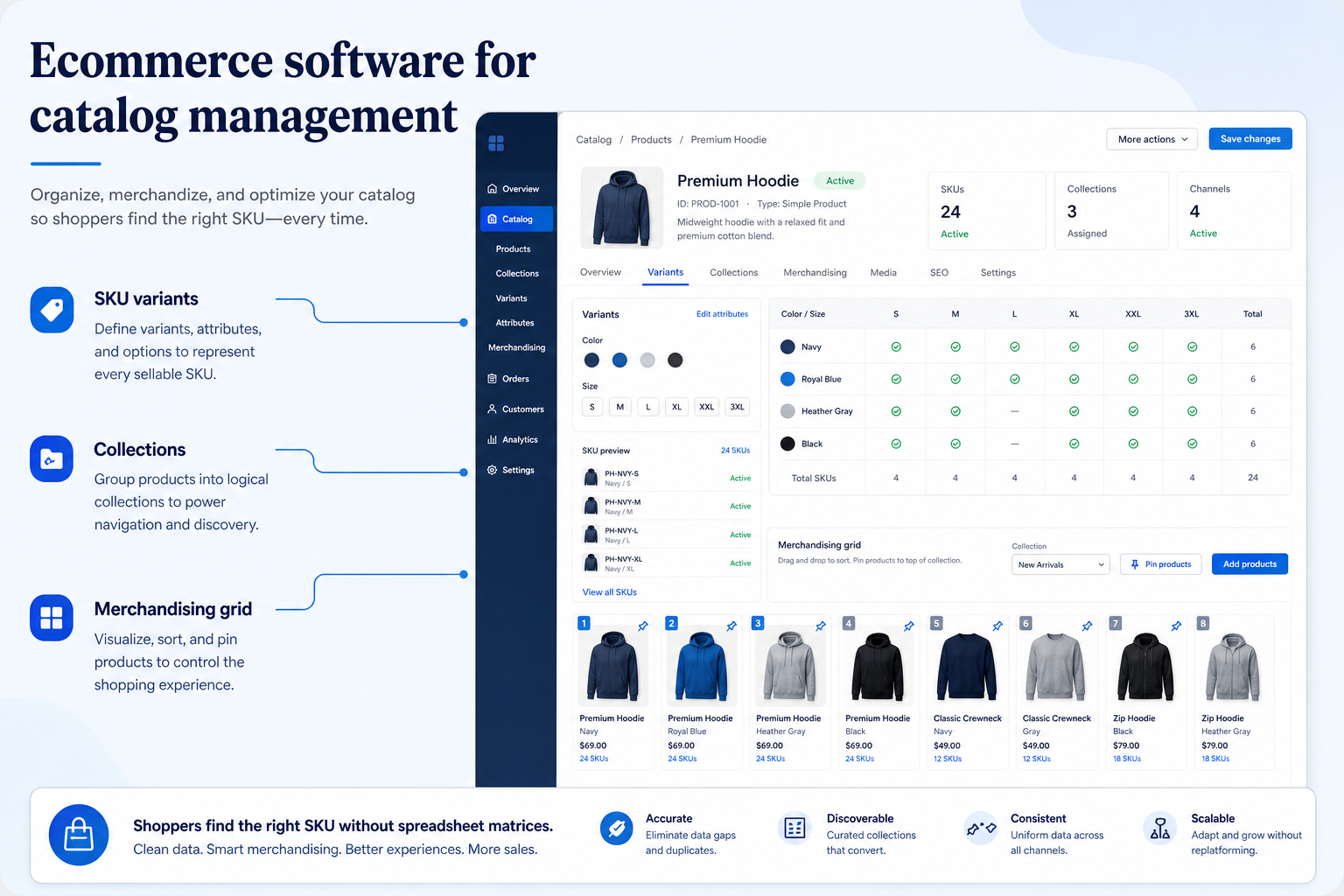This screenshot has width=1344, height=896.
Task: Click the shopping bag icon in footer
Action: [79, 835]
